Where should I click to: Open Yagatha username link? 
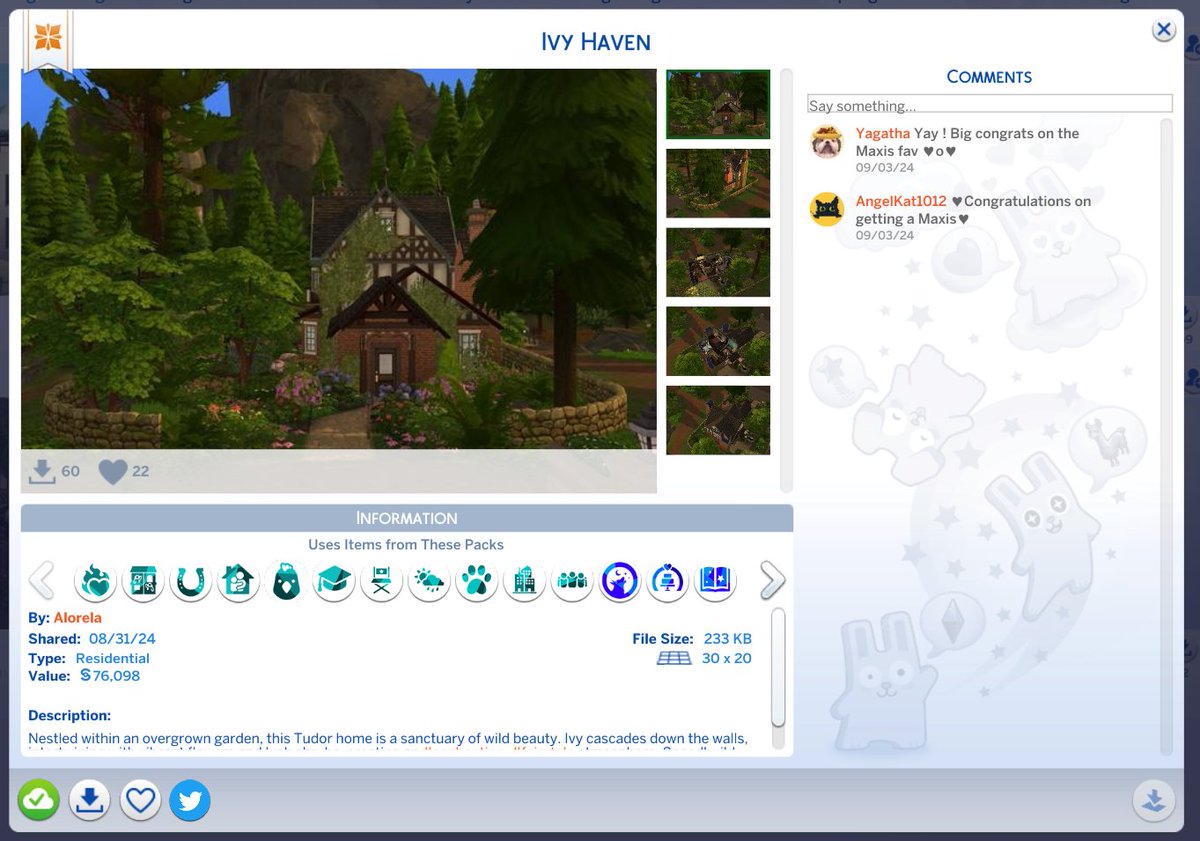click(883, 133)
